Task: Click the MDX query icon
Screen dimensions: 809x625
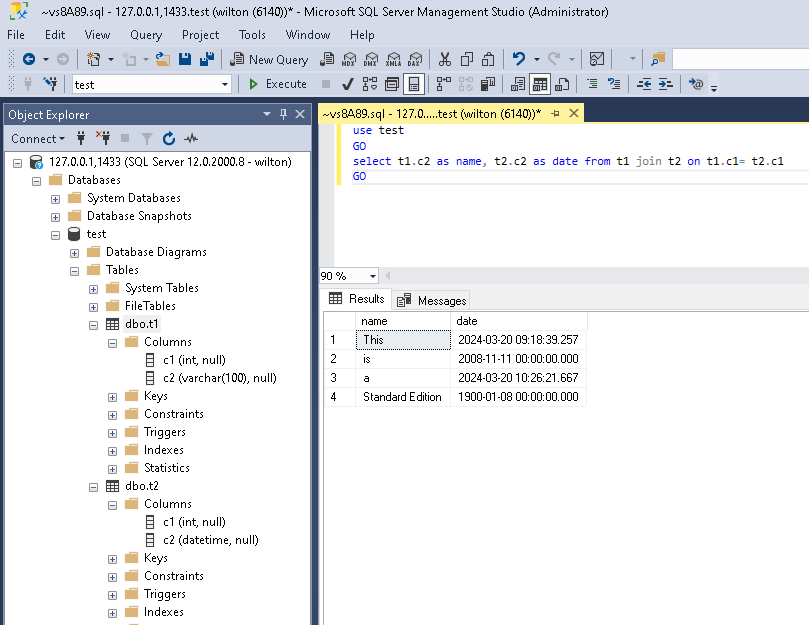Action: click(x=349, y=59)
